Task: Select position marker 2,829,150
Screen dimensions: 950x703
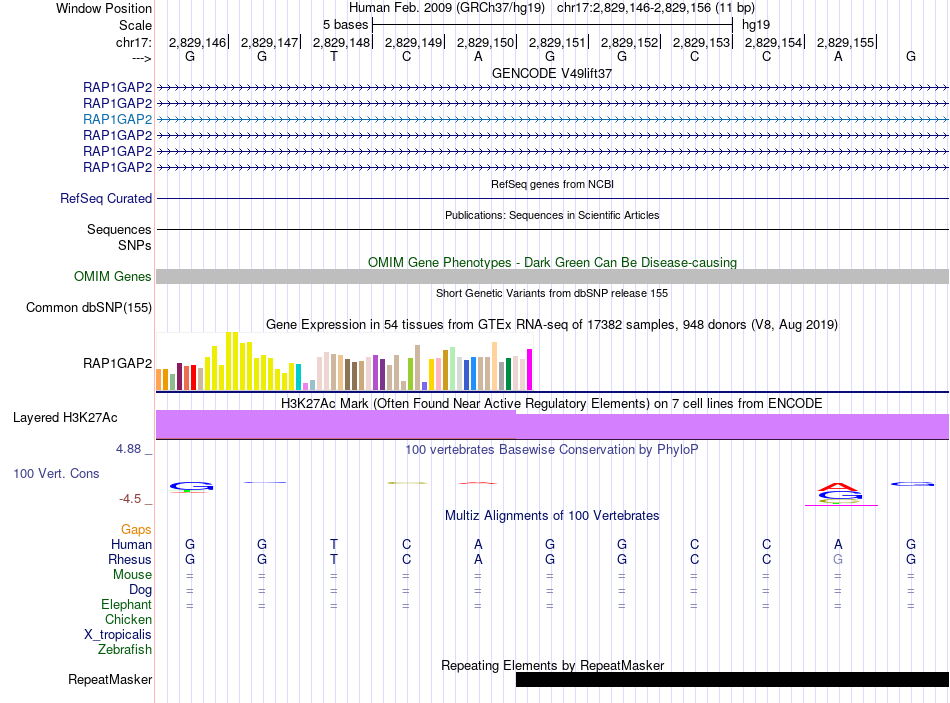Action: coord(486,42)
